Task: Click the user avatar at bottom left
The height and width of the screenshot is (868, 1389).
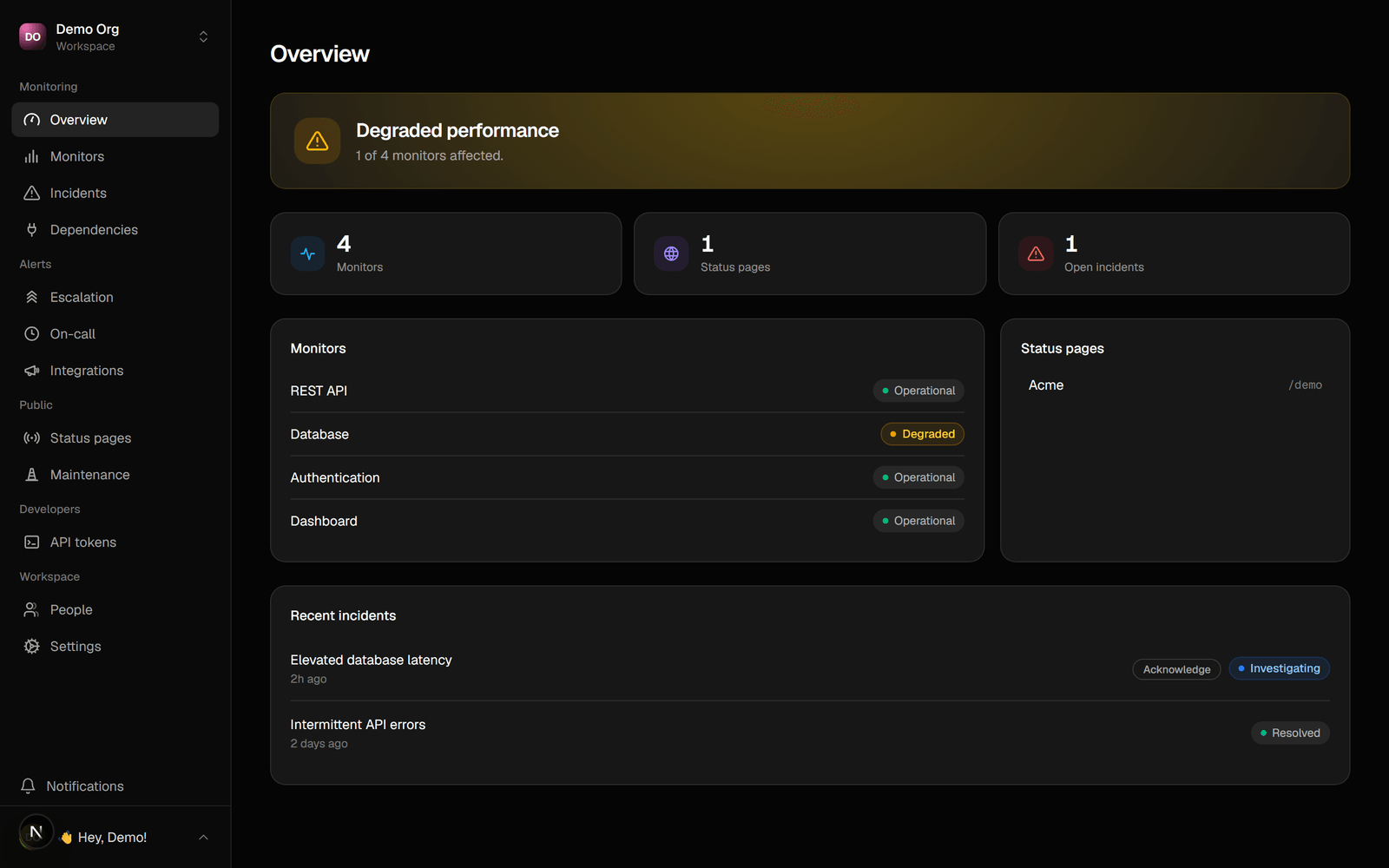Action: [x=36, y=832]
